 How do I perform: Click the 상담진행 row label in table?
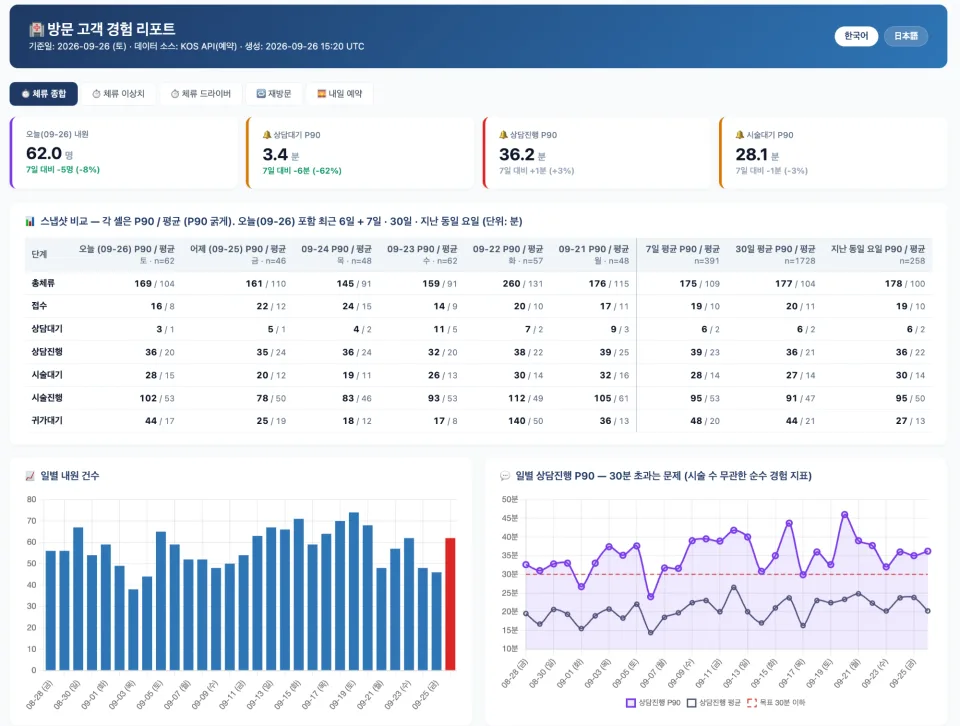tap(47, 351)
